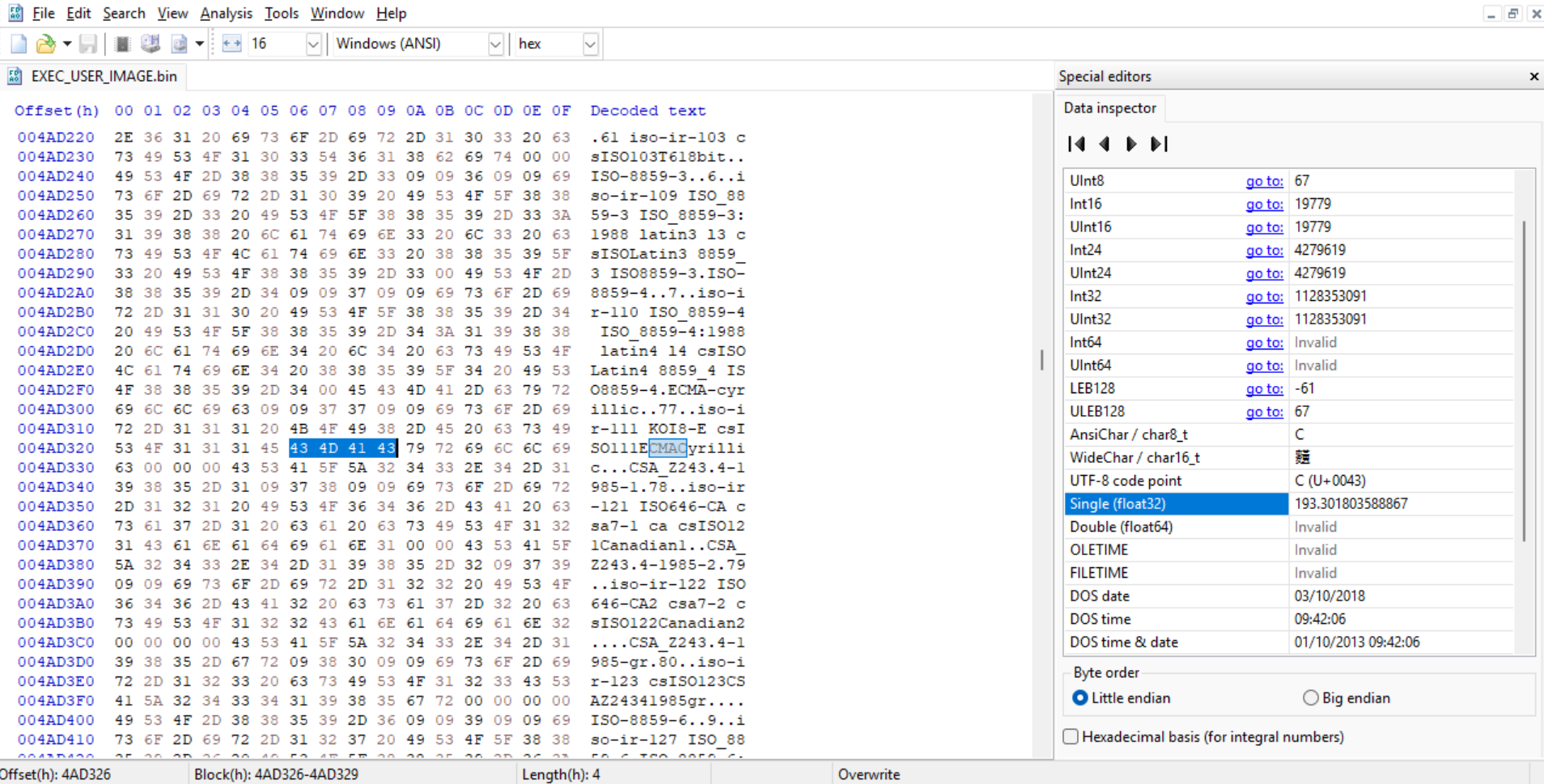Viewport: 1544px width, 784px height.
Task: Select Little endian byte order
Action: (x=1080, y=698)
